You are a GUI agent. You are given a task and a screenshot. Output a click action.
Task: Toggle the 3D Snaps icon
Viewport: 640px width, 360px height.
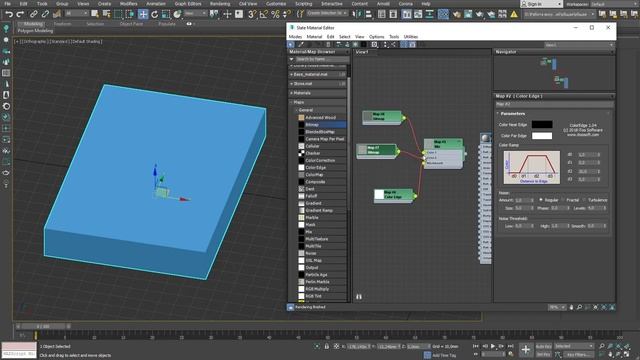252,14
